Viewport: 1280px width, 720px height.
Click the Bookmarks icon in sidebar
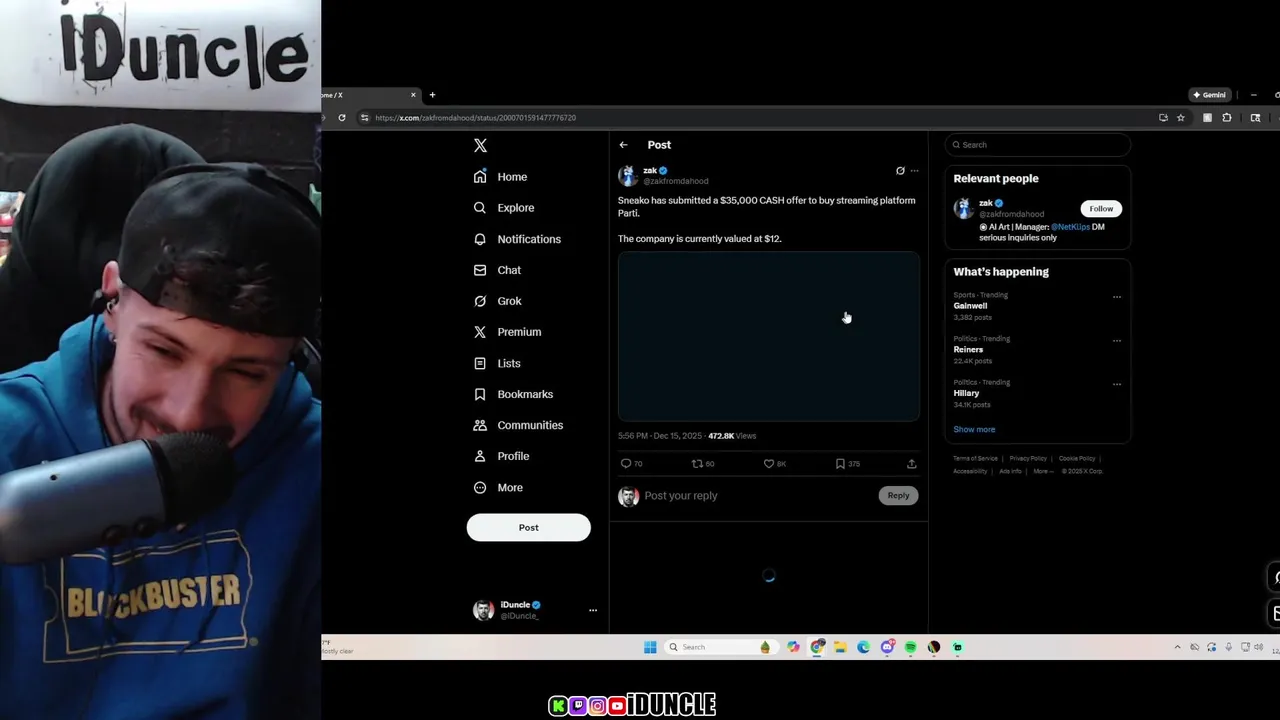pos(480,394)
